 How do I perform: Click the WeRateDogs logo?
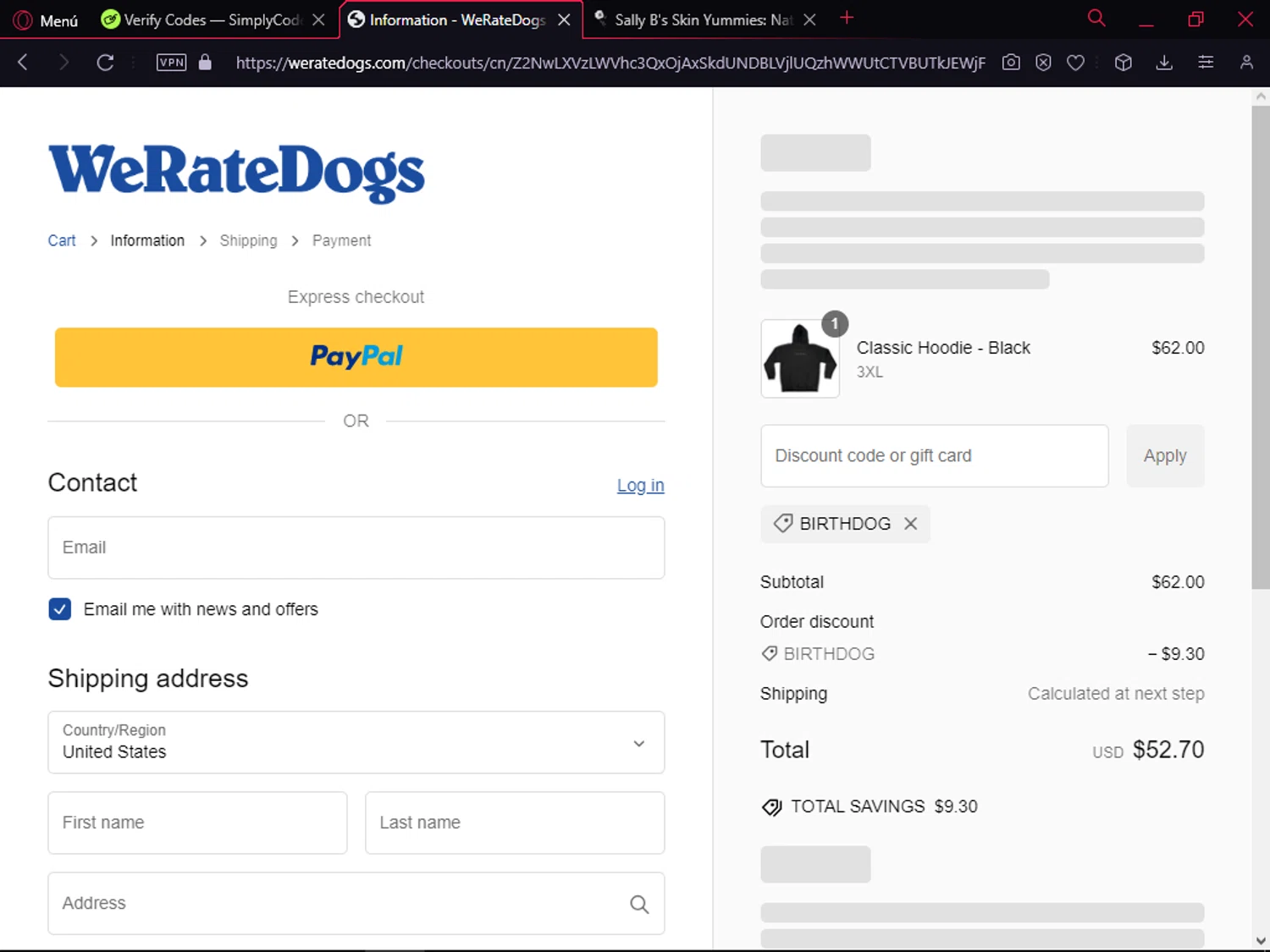click(x=236, y=172)
